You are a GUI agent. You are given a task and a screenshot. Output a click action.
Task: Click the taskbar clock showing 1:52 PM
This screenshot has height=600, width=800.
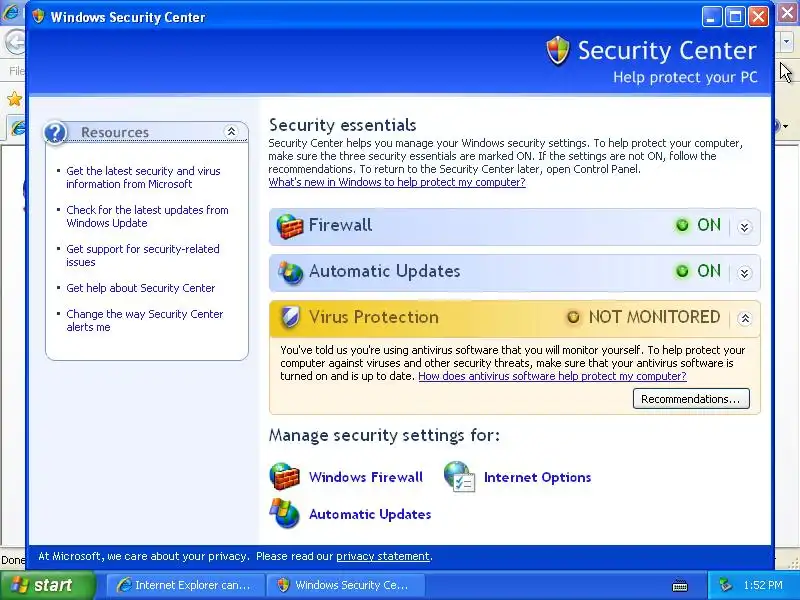(x=763, y=585)
